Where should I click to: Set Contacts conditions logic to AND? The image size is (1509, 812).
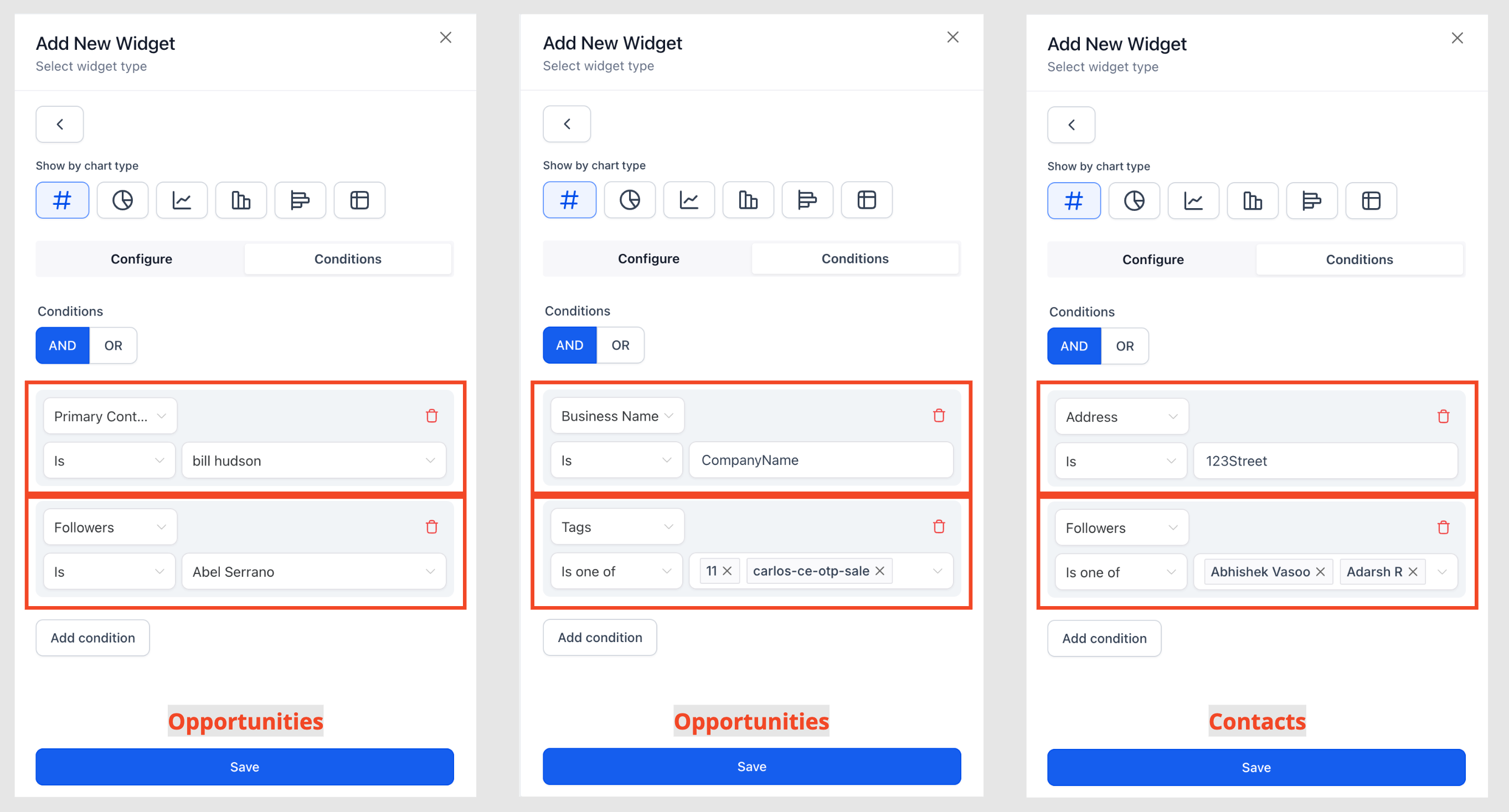[x=1073, y=345]
